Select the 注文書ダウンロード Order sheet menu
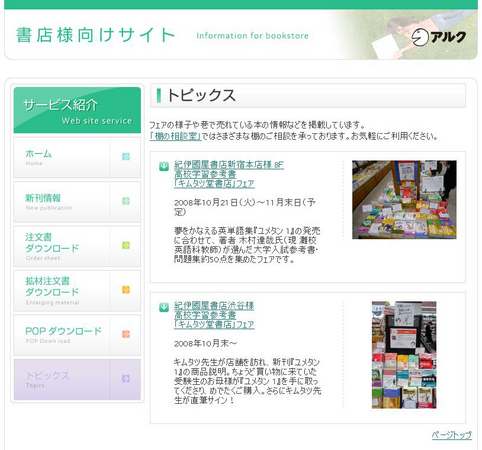 coord(77,246)
